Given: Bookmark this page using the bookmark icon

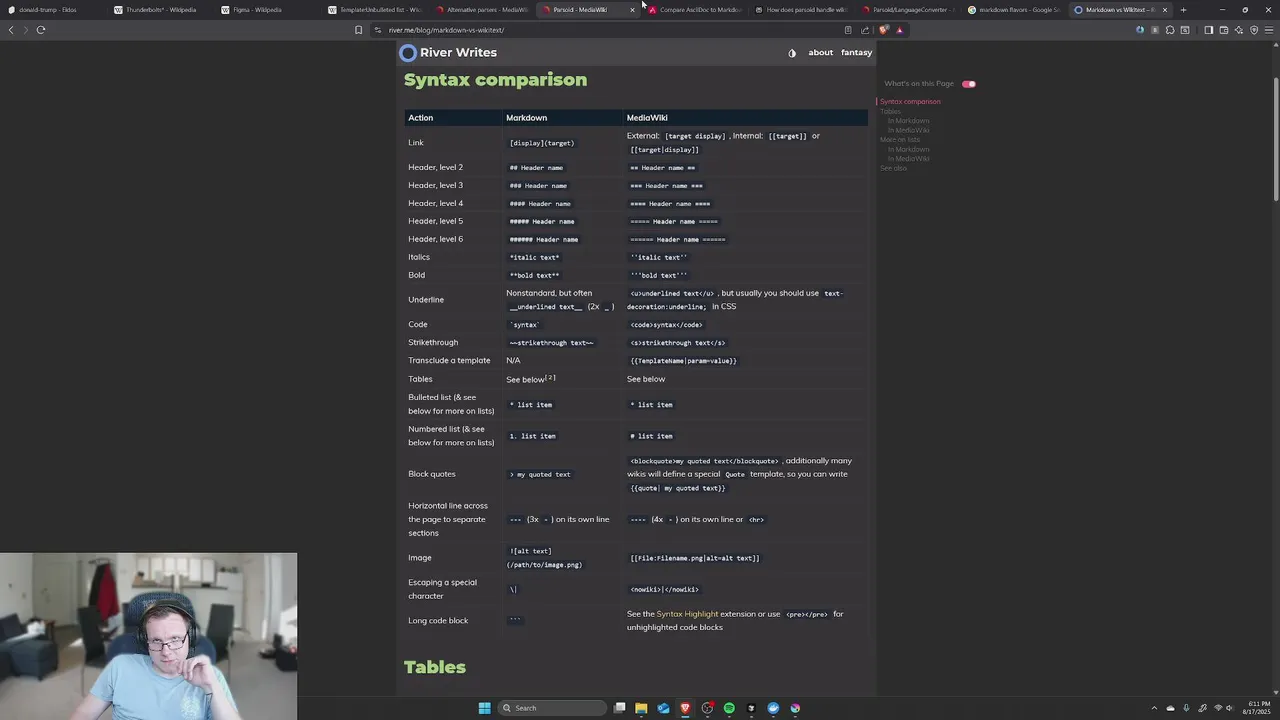Looking at the screenshot, I should (358, 30).
